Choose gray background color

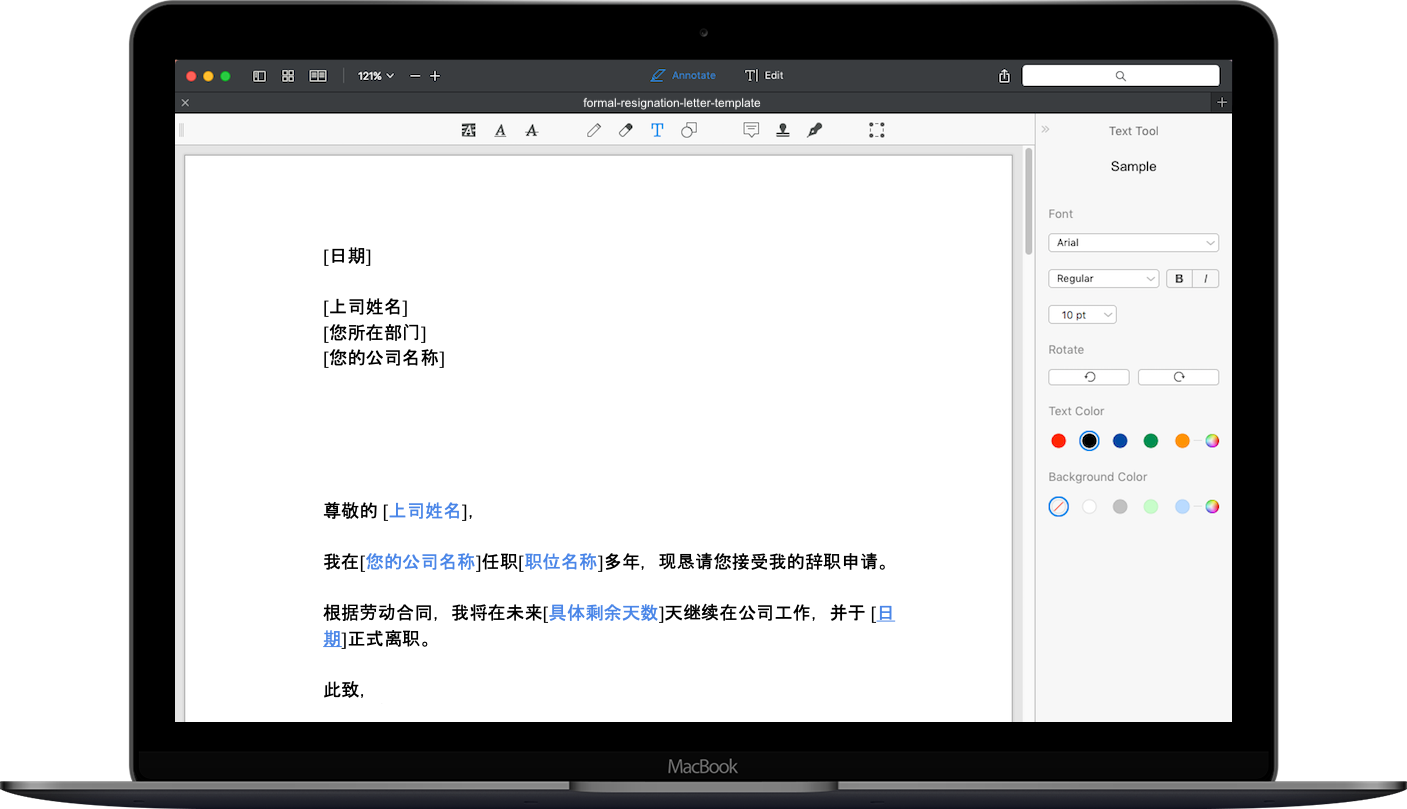(x=1120, y=507)
